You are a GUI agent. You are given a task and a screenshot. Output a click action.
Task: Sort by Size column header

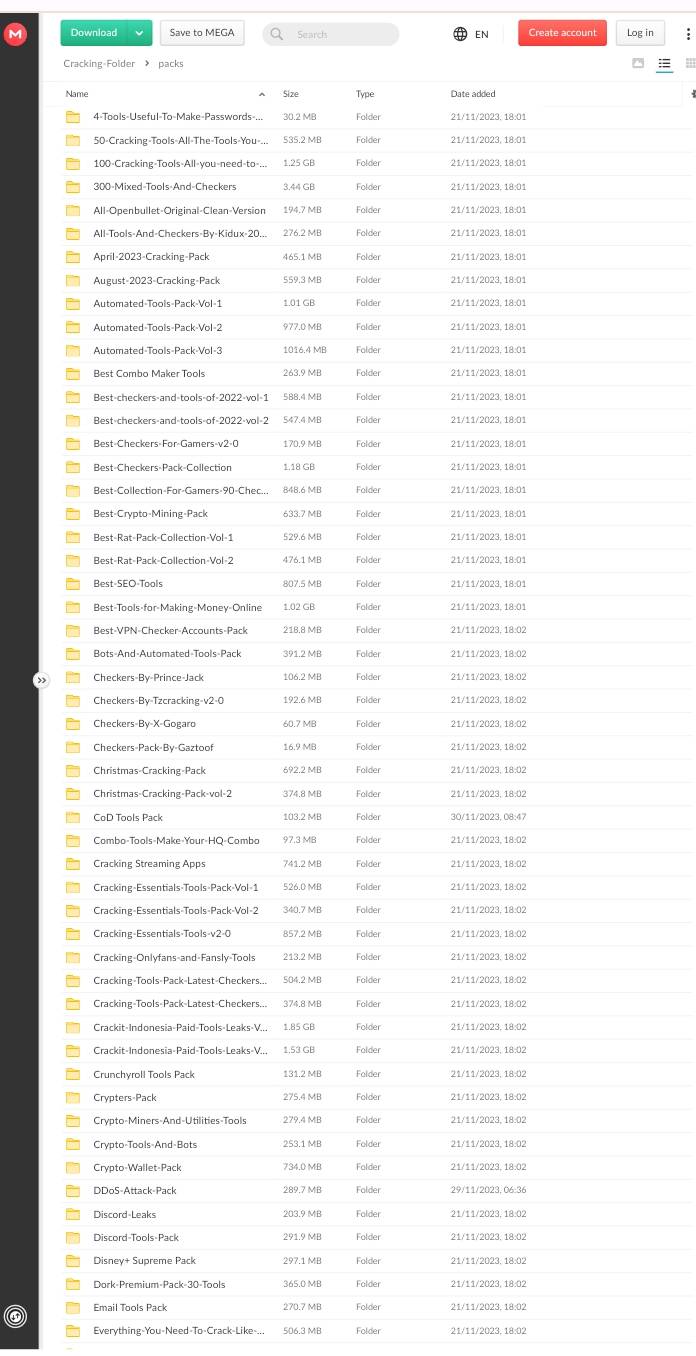pos(291,94)
